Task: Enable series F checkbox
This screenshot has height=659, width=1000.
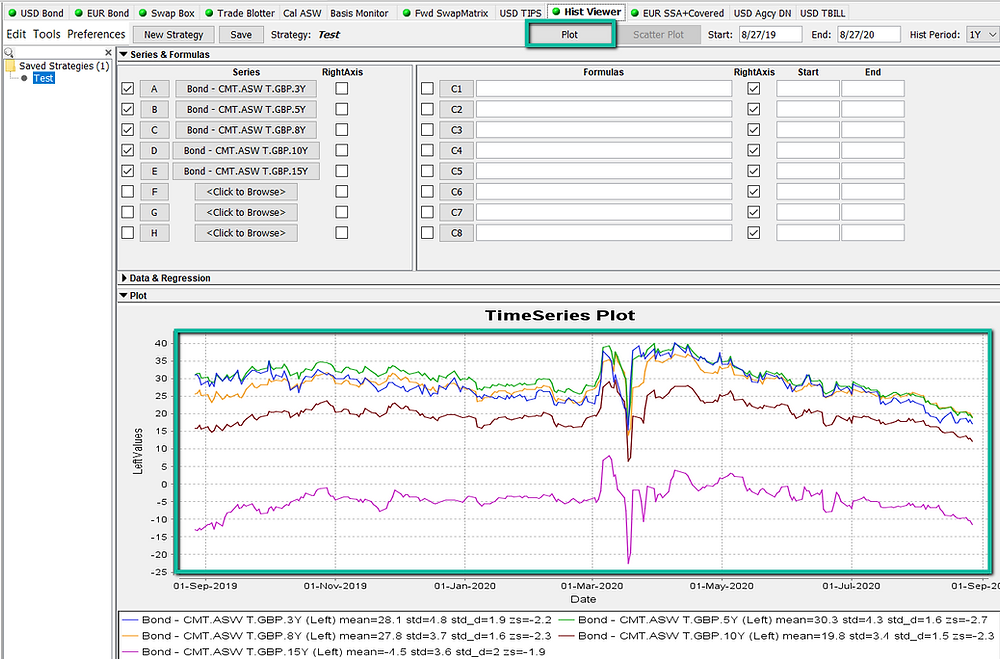Action: point(128,191)
